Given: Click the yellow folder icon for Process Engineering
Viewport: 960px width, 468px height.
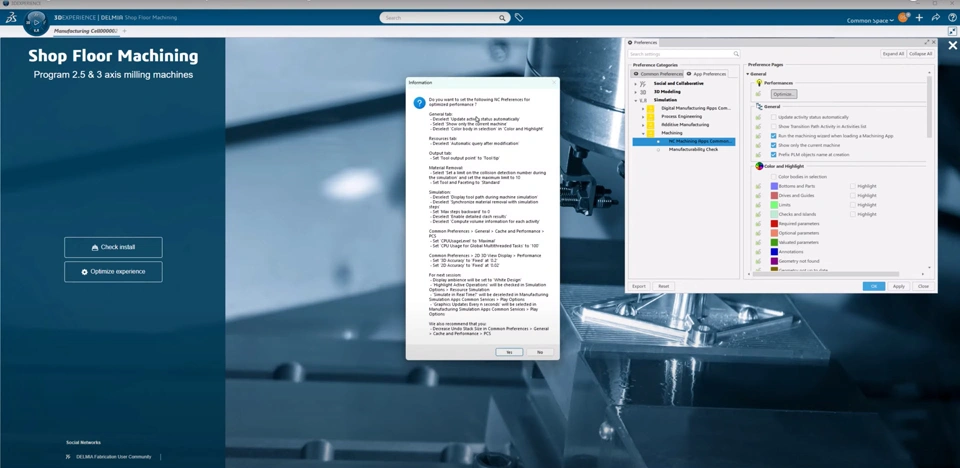Looking at the screenshot, I should coord(650,116).
